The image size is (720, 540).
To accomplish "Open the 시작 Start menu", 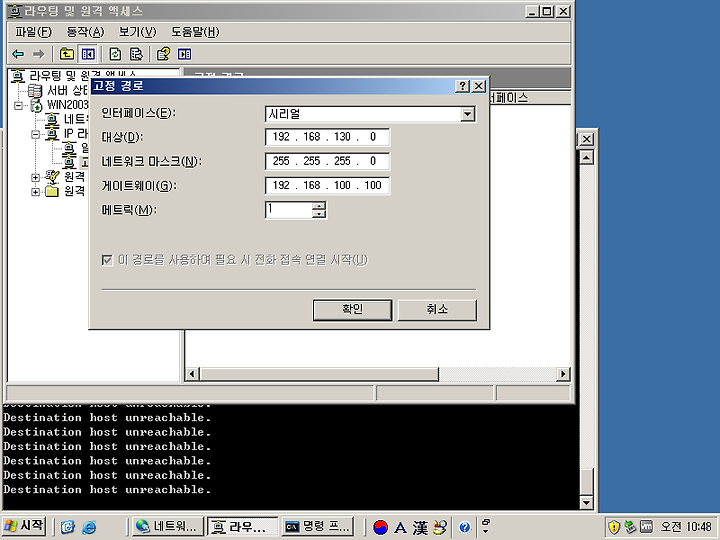I will (23, 526).
